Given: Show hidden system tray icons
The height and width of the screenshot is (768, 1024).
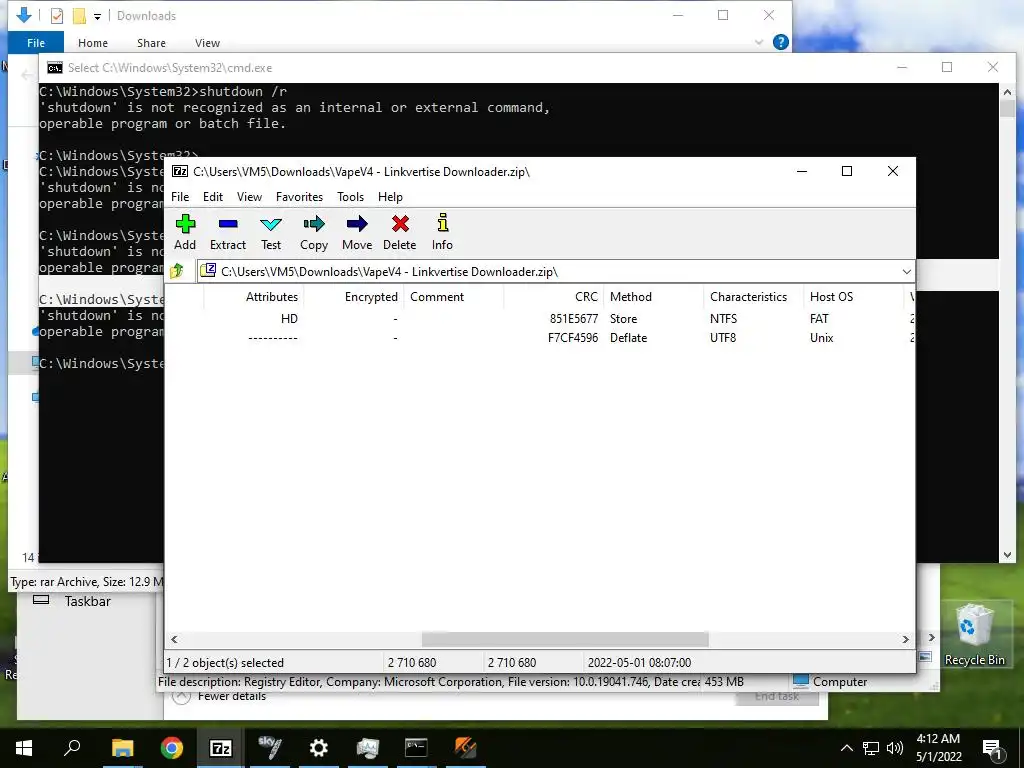Looking at the screenshot, I should pyautogui.click(x=846, y=748).
